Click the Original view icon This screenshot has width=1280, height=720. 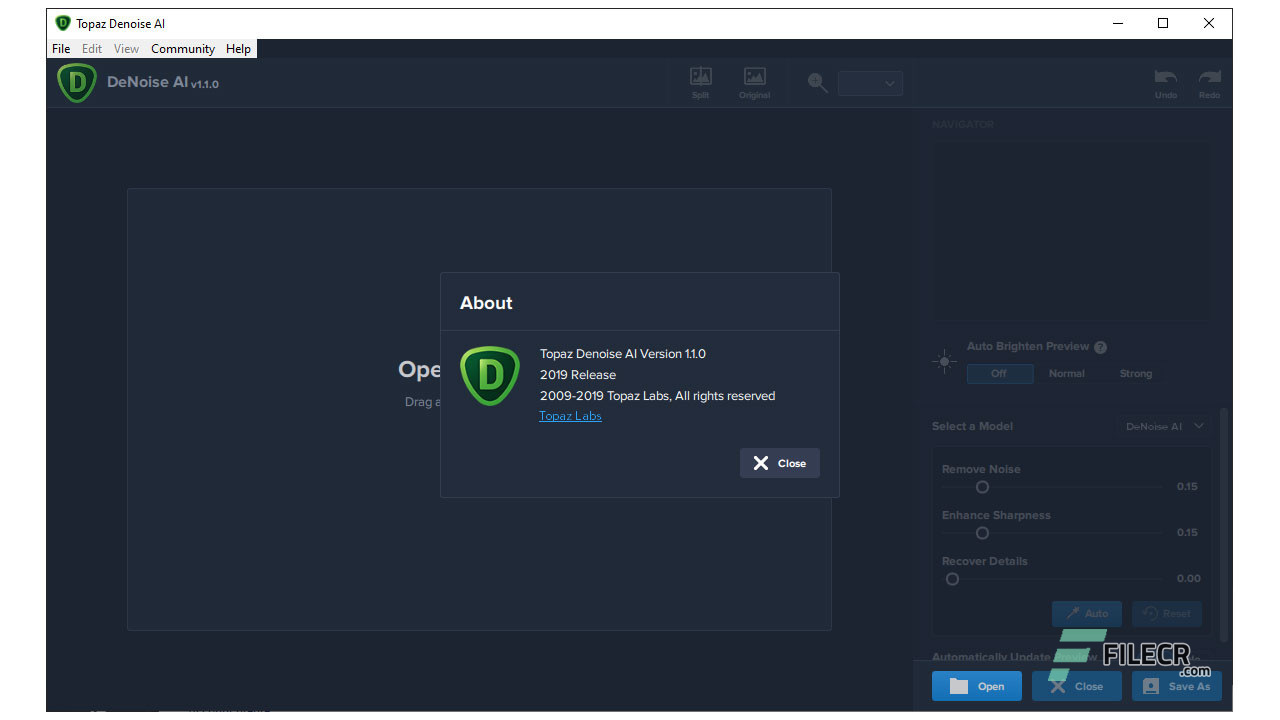click(754, 78)
